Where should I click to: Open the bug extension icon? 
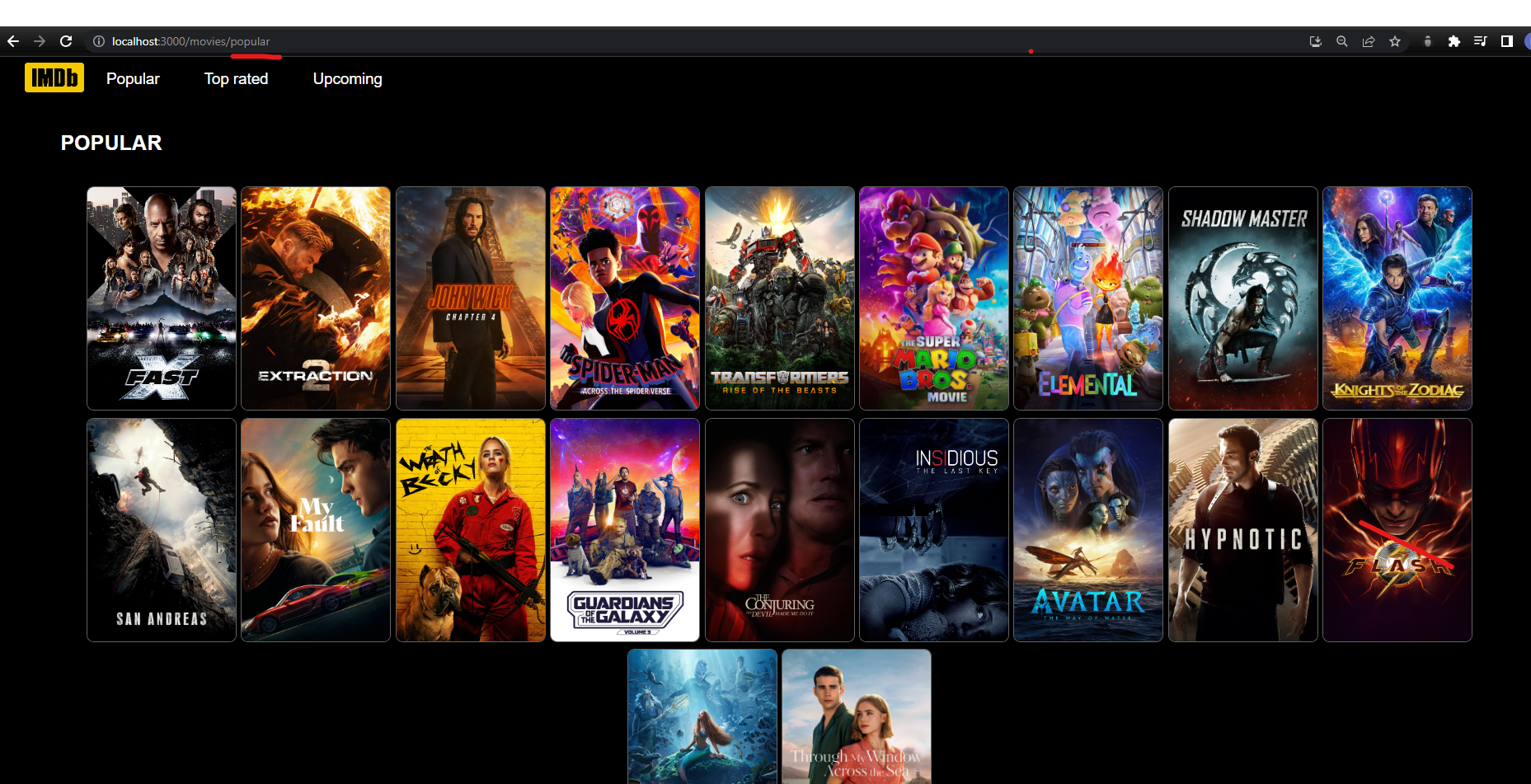pyautogui.click(x=1428, y=41)
